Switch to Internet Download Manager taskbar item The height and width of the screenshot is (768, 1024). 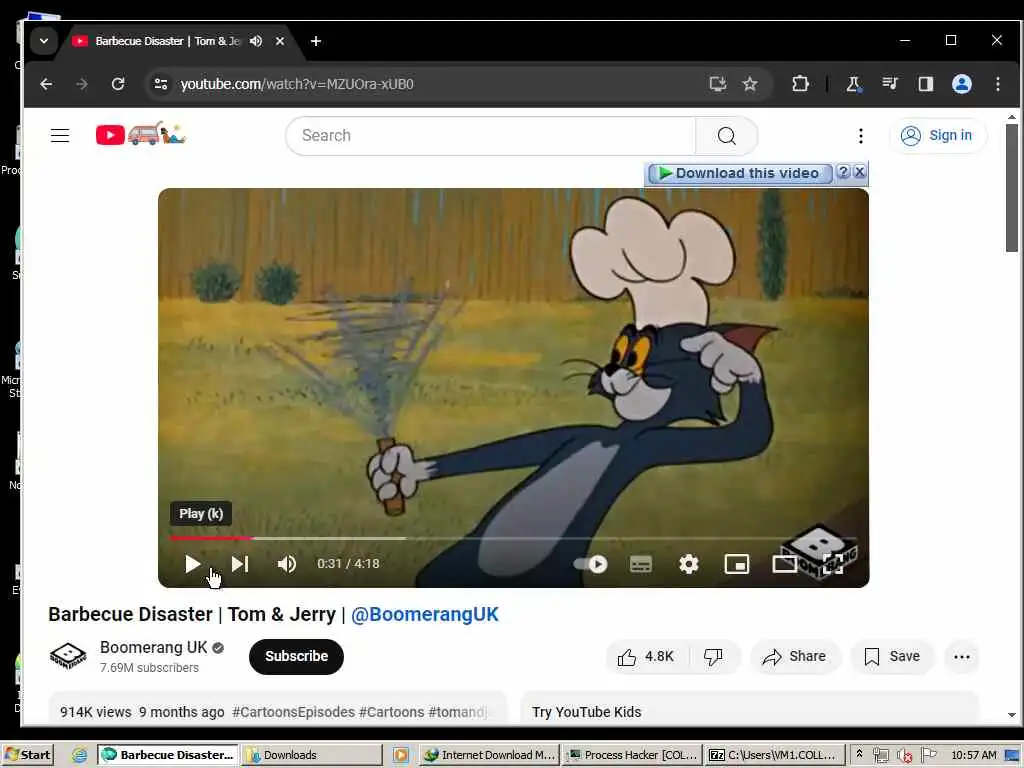[x=488, y=755]
